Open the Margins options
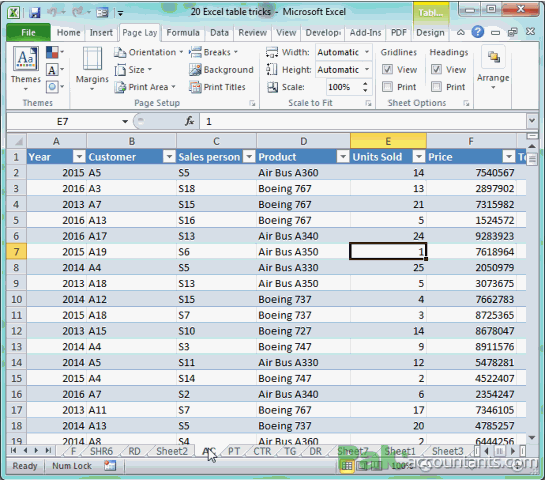This screenshot has height=480, width=545. (92, 69)
